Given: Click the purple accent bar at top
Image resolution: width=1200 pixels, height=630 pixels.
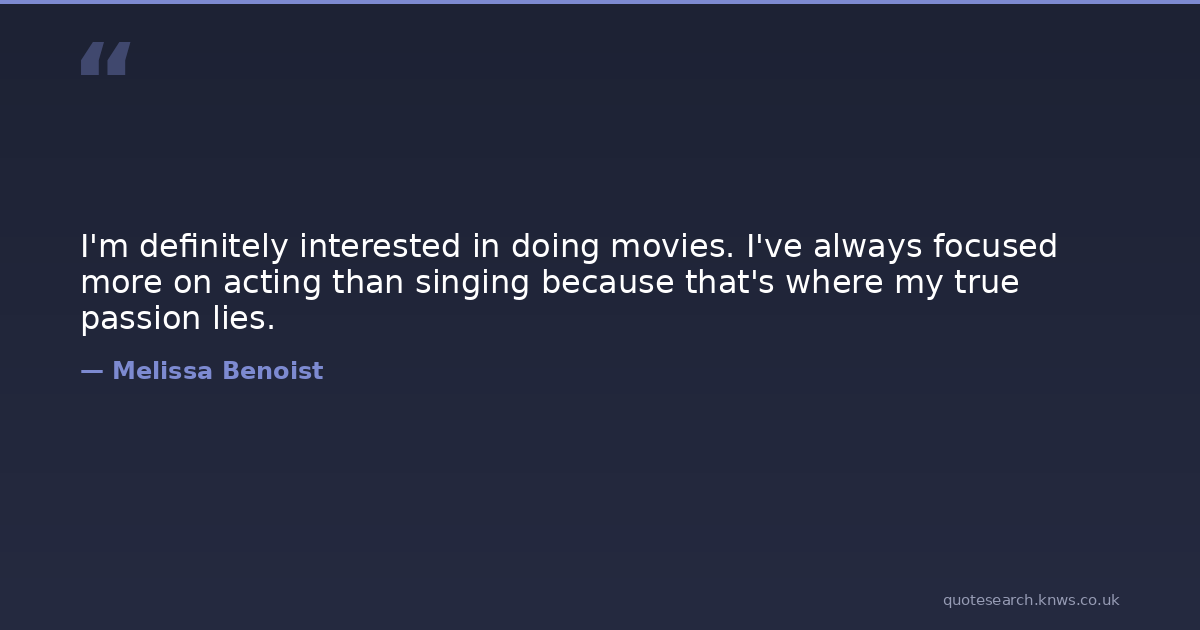Looking at the screenshot, I should click(x=600, y=2).
